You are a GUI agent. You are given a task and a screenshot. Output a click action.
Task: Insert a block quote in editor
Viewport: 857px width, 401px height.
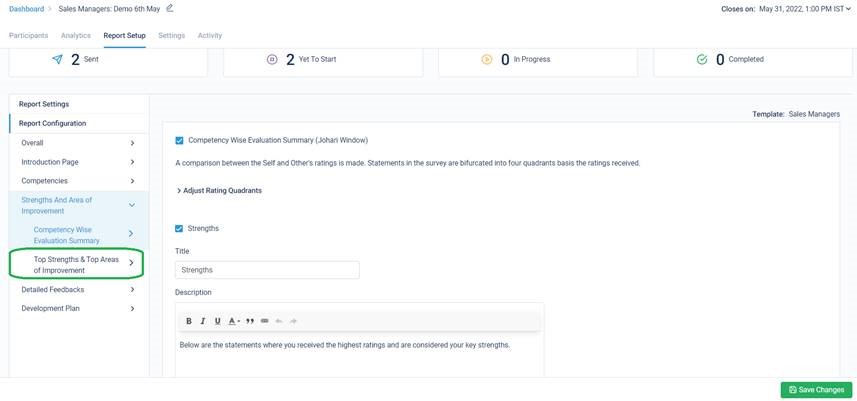point(250,321)
